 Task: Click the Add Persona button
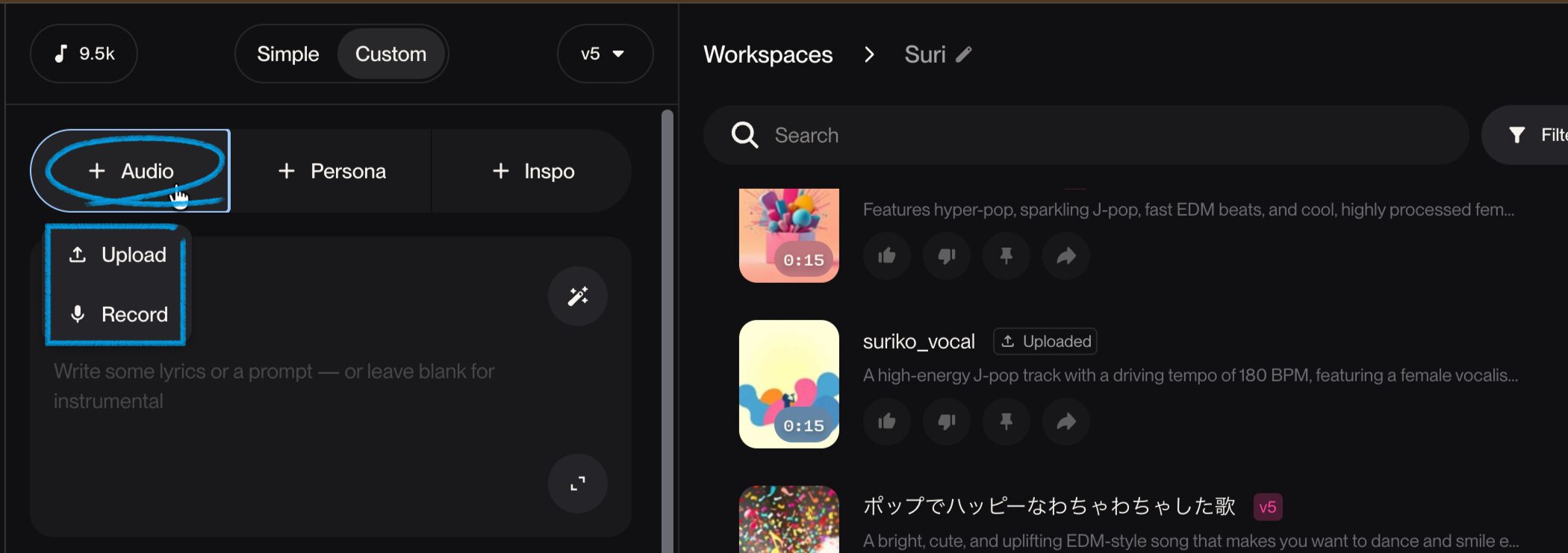(x=332, y=171)
